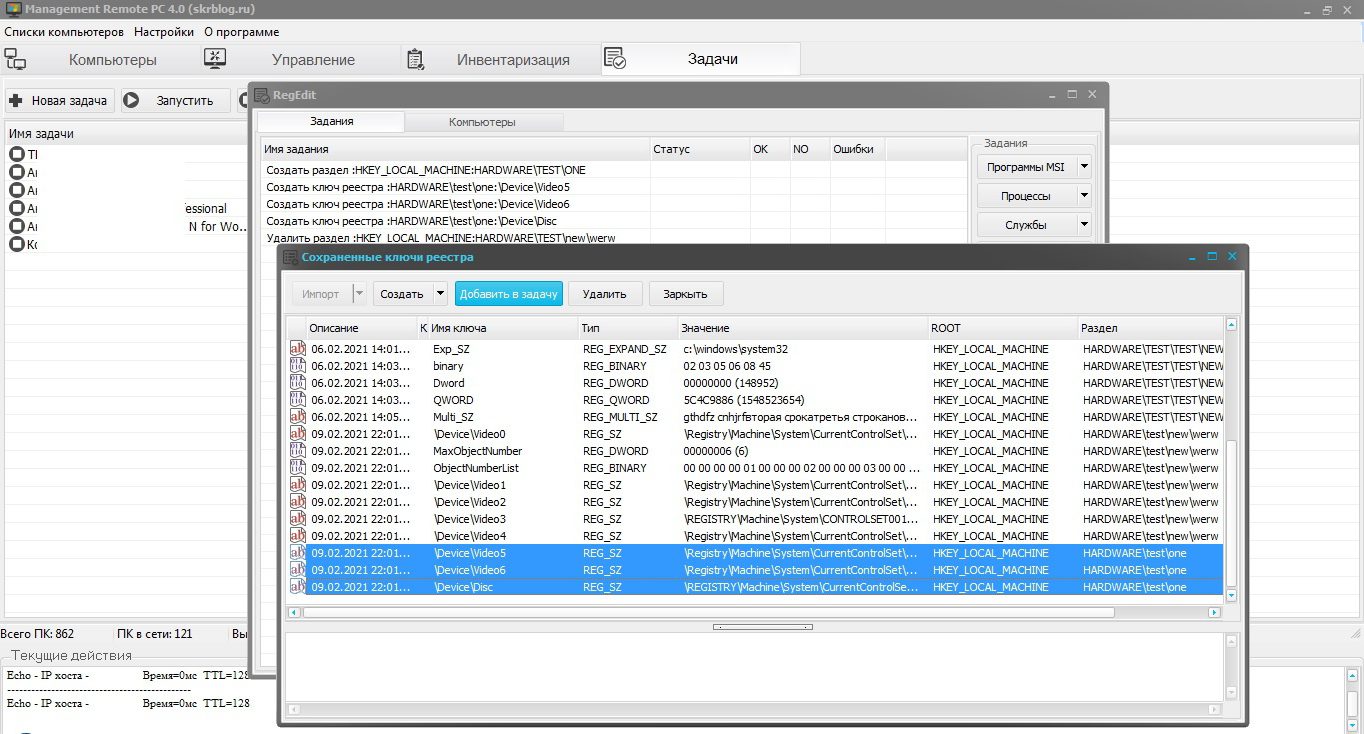Click the Статус column header in RegEdit

click(700, 149)
